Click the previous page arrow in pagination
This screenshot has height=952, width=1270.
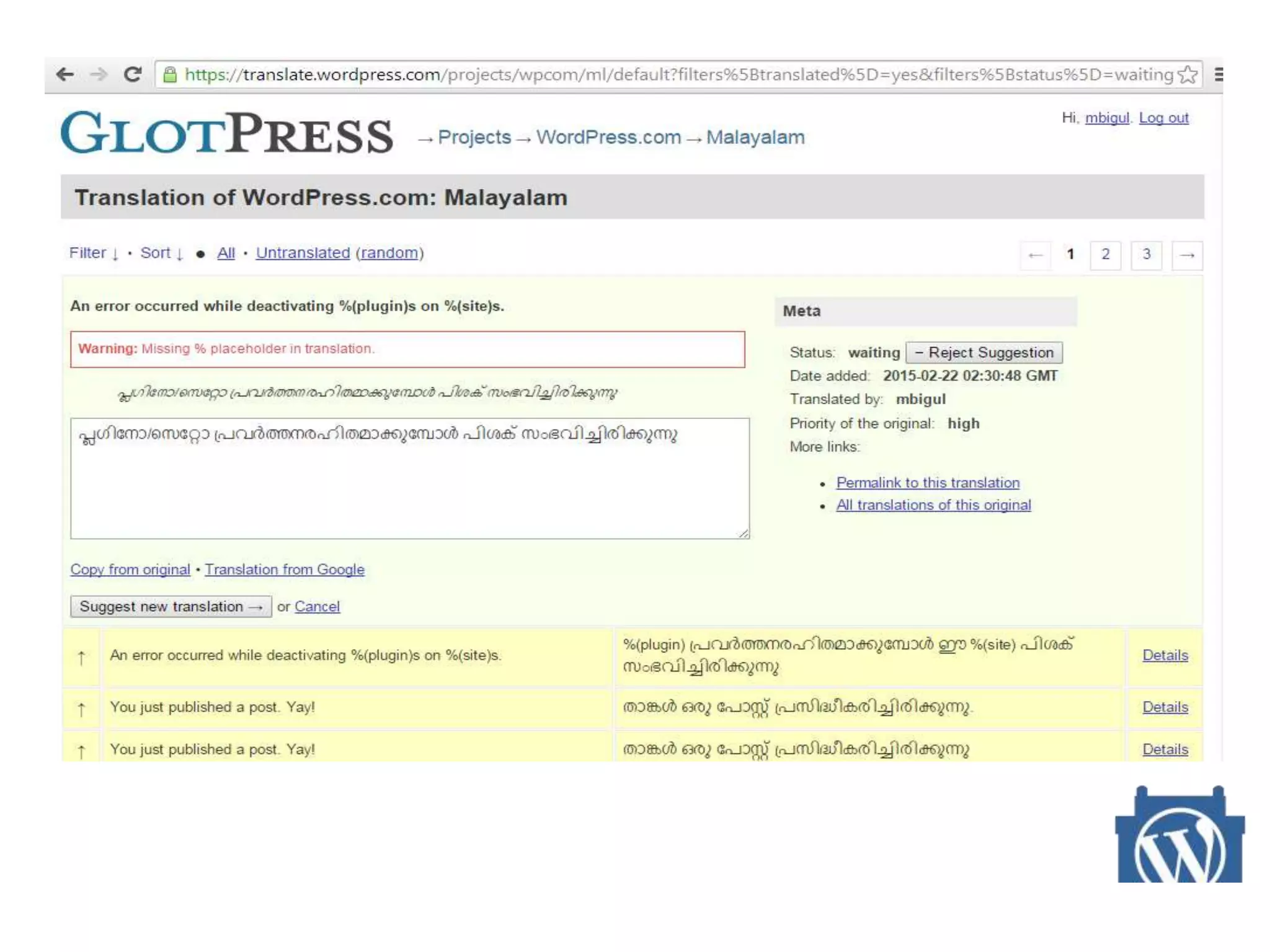click(x=1035, y=255)
